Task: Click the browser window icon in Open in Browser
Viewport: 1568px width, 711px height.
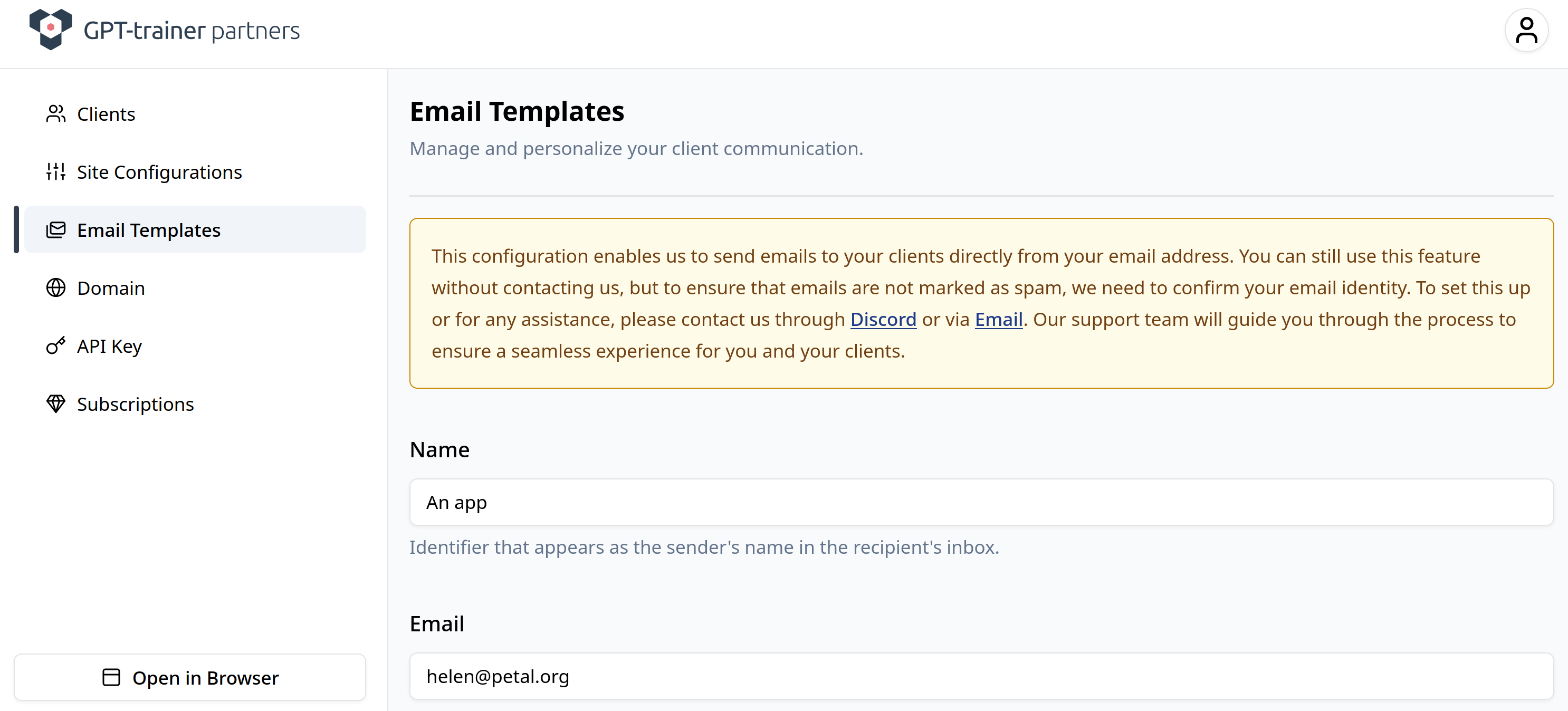Action: tap(111, 678)
